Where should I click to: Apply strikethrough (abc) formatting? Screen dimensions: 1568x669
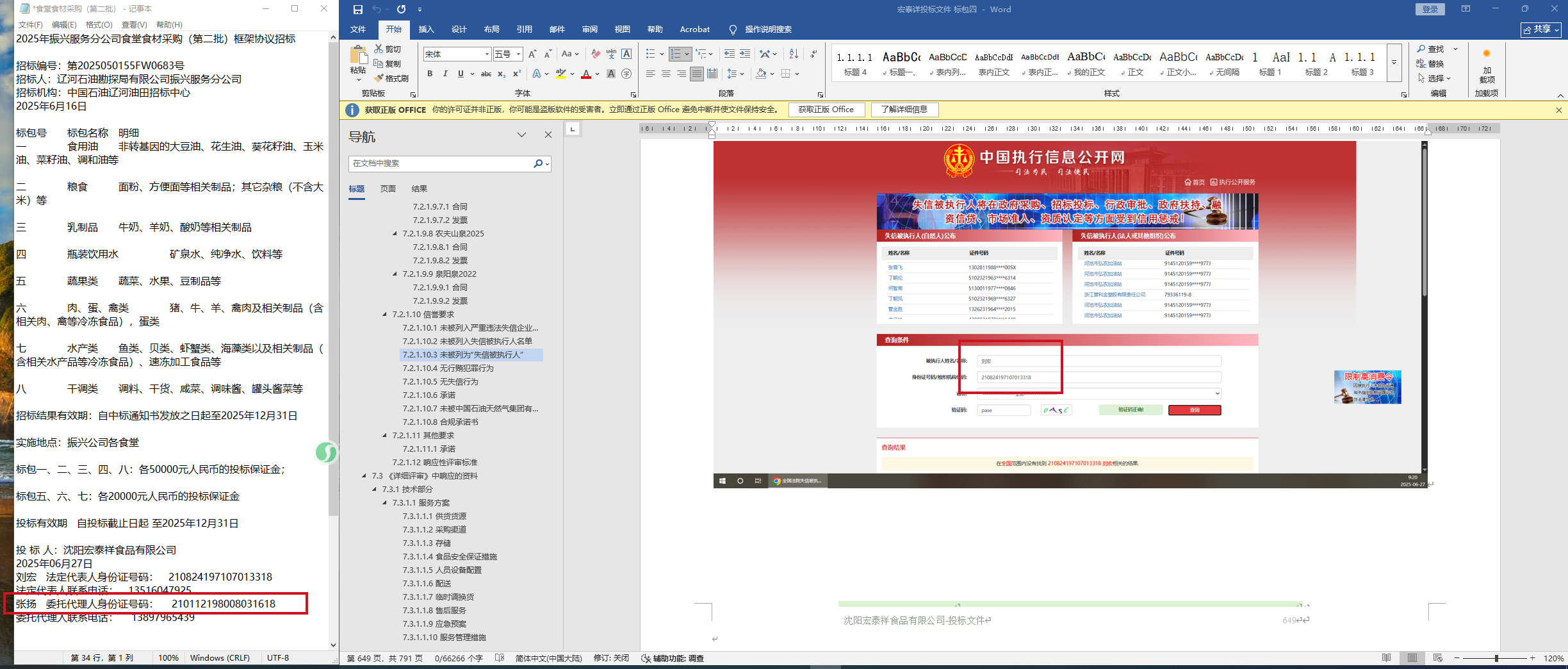486,74
